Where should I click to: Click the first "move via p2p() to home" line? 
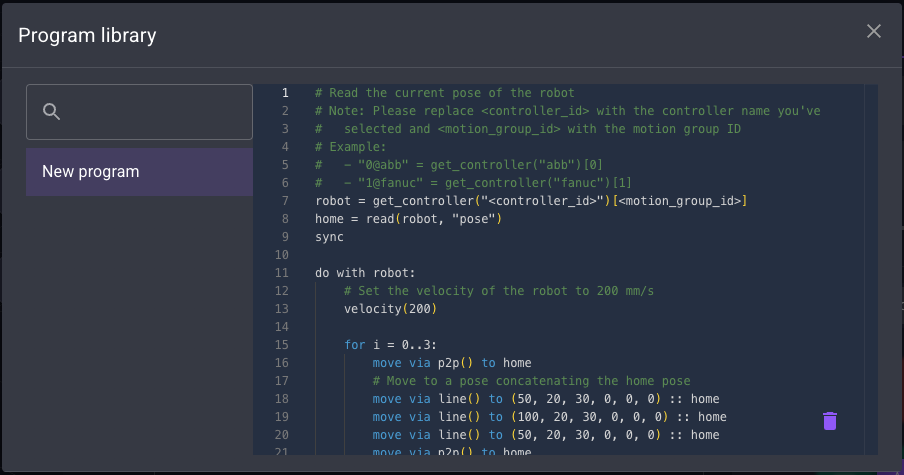tap(451, 363)
